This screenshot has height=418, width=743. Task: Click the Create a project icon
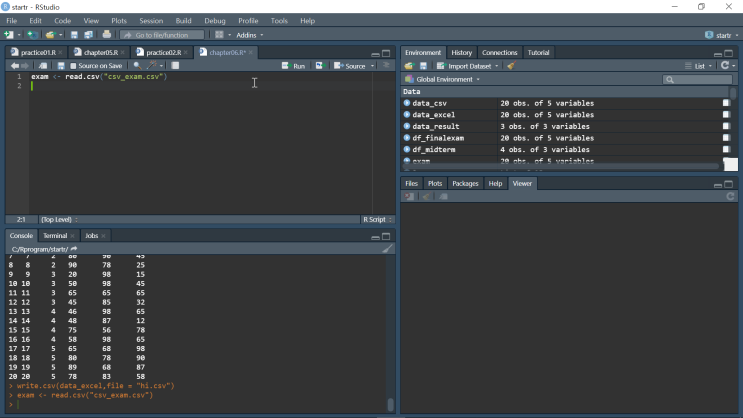[x=32, y=35]
